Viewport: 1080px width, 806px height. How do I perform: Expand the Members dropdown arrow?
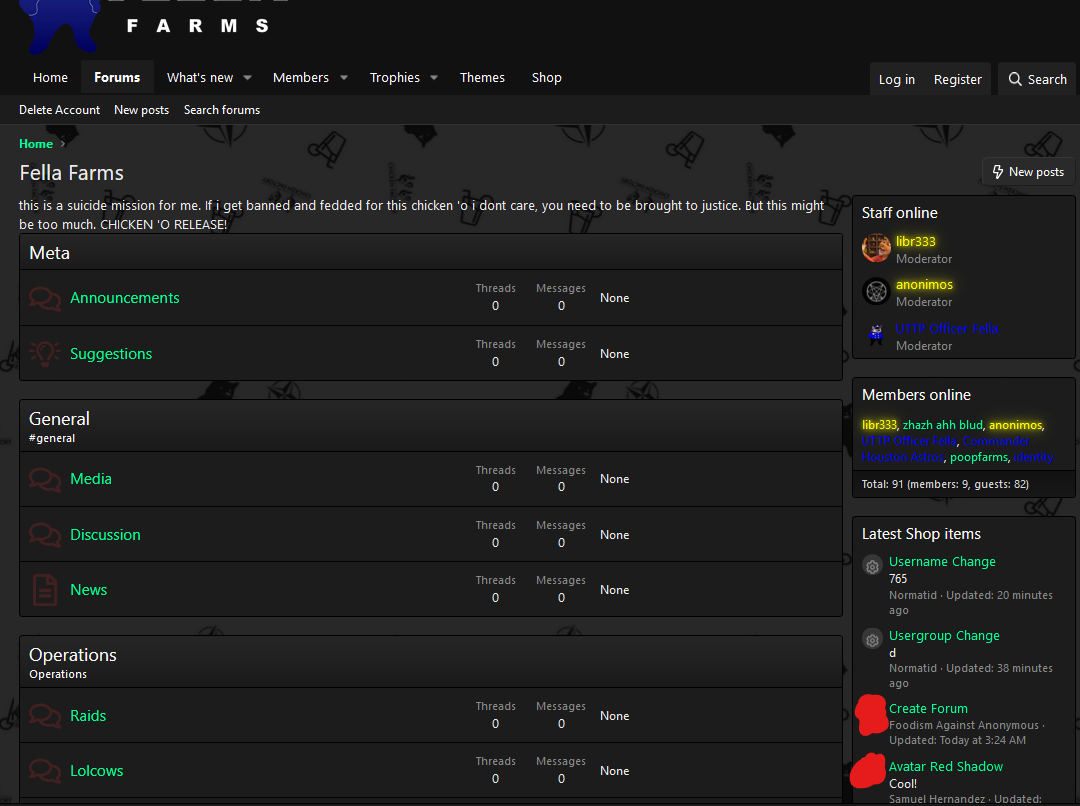point(344,78)
